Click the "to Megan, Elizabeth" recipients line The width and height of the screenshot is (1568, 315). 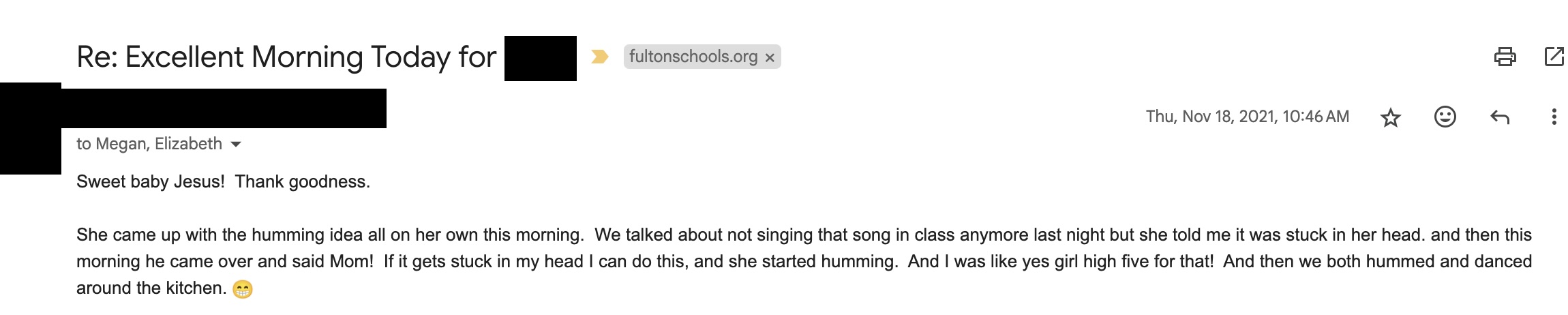[149, 144]
